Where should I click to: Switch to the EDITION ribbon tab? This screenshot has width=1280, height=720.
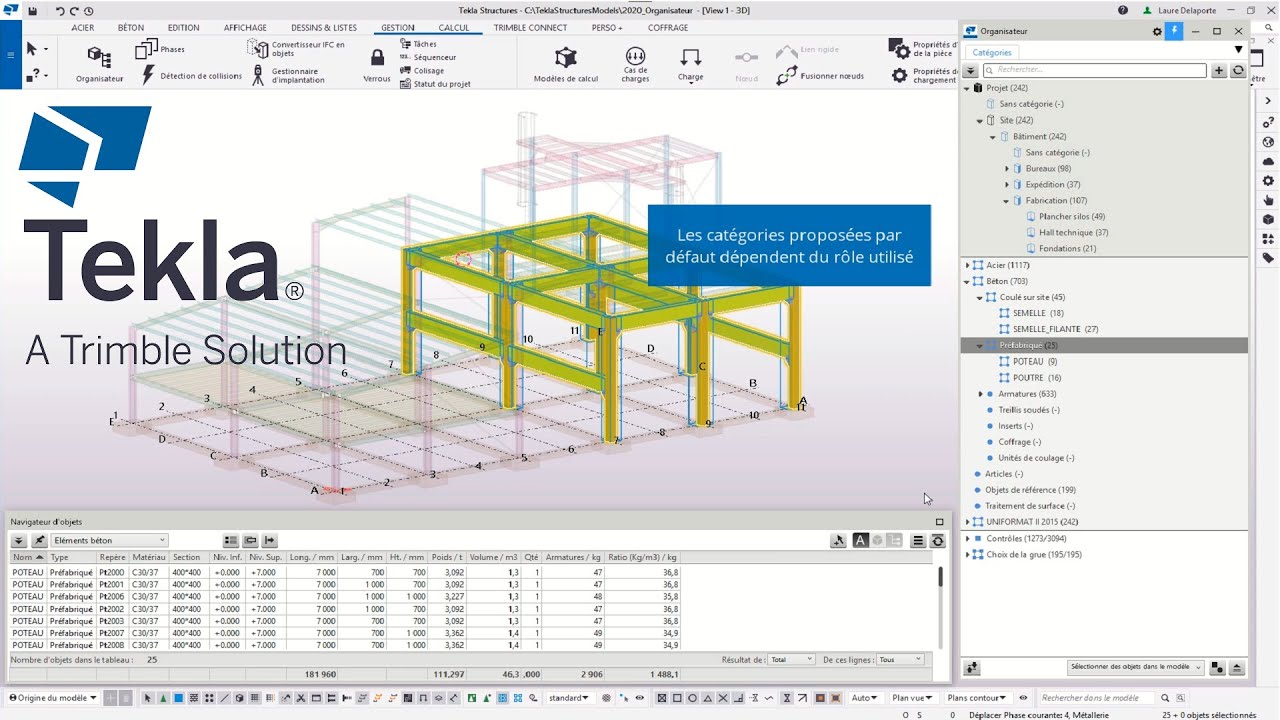[183, 28]
